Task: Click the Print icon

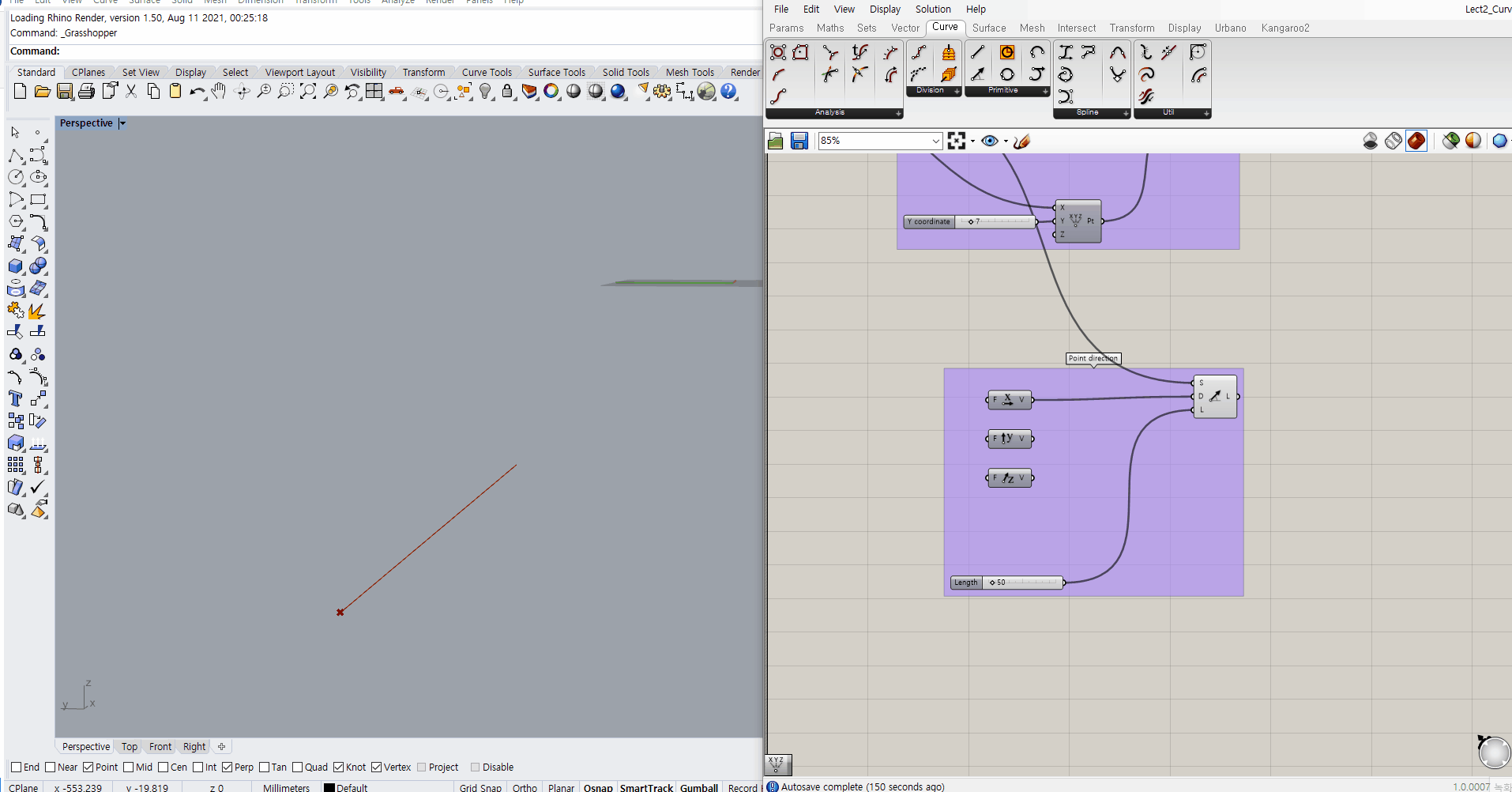Action: tap(87, 92)
